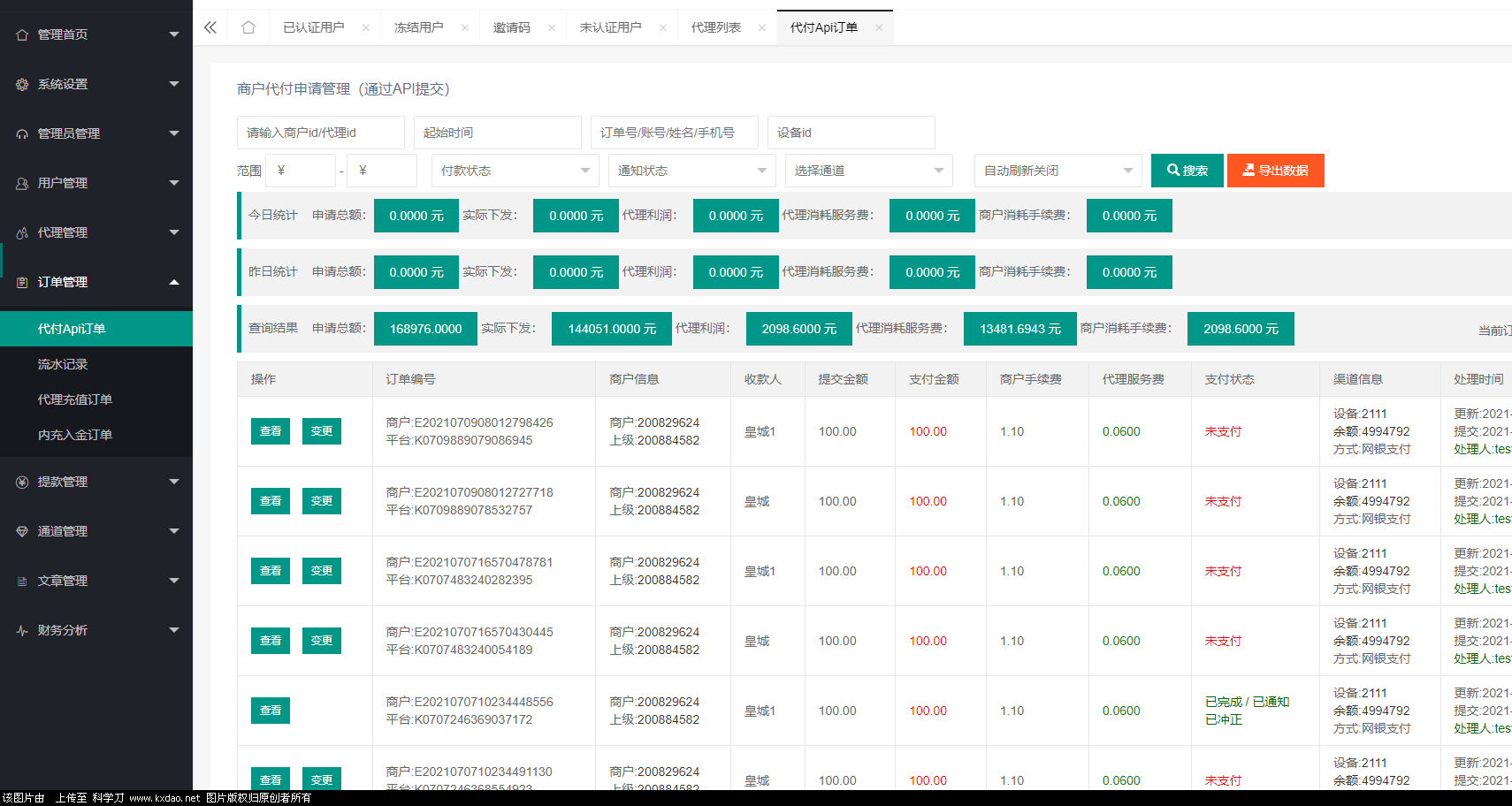The width and height of the screenshot is (1512, 806).
Task: Click the 管理员管理 headset icon
Action: tap(22, 134)
